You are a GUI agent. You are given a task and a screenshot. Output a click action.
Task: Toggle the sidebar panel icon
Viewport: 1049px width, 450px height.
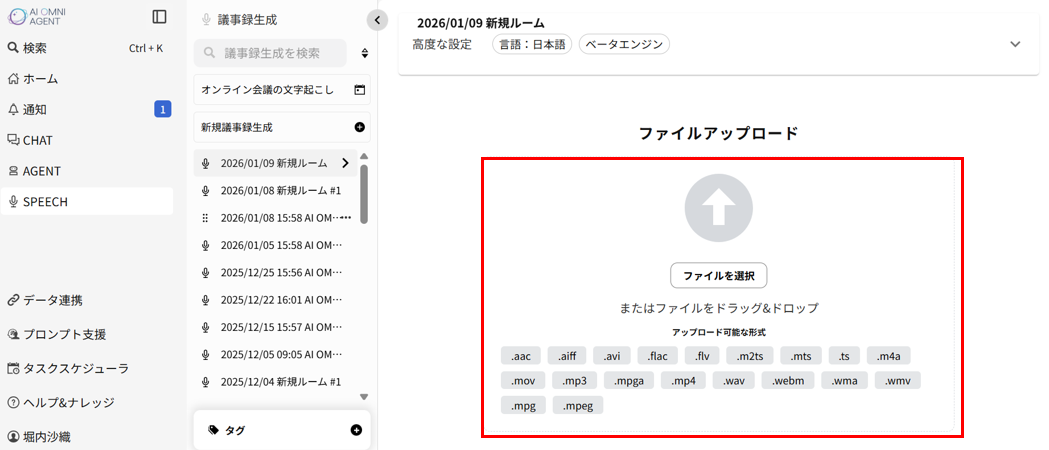point(159,17)
